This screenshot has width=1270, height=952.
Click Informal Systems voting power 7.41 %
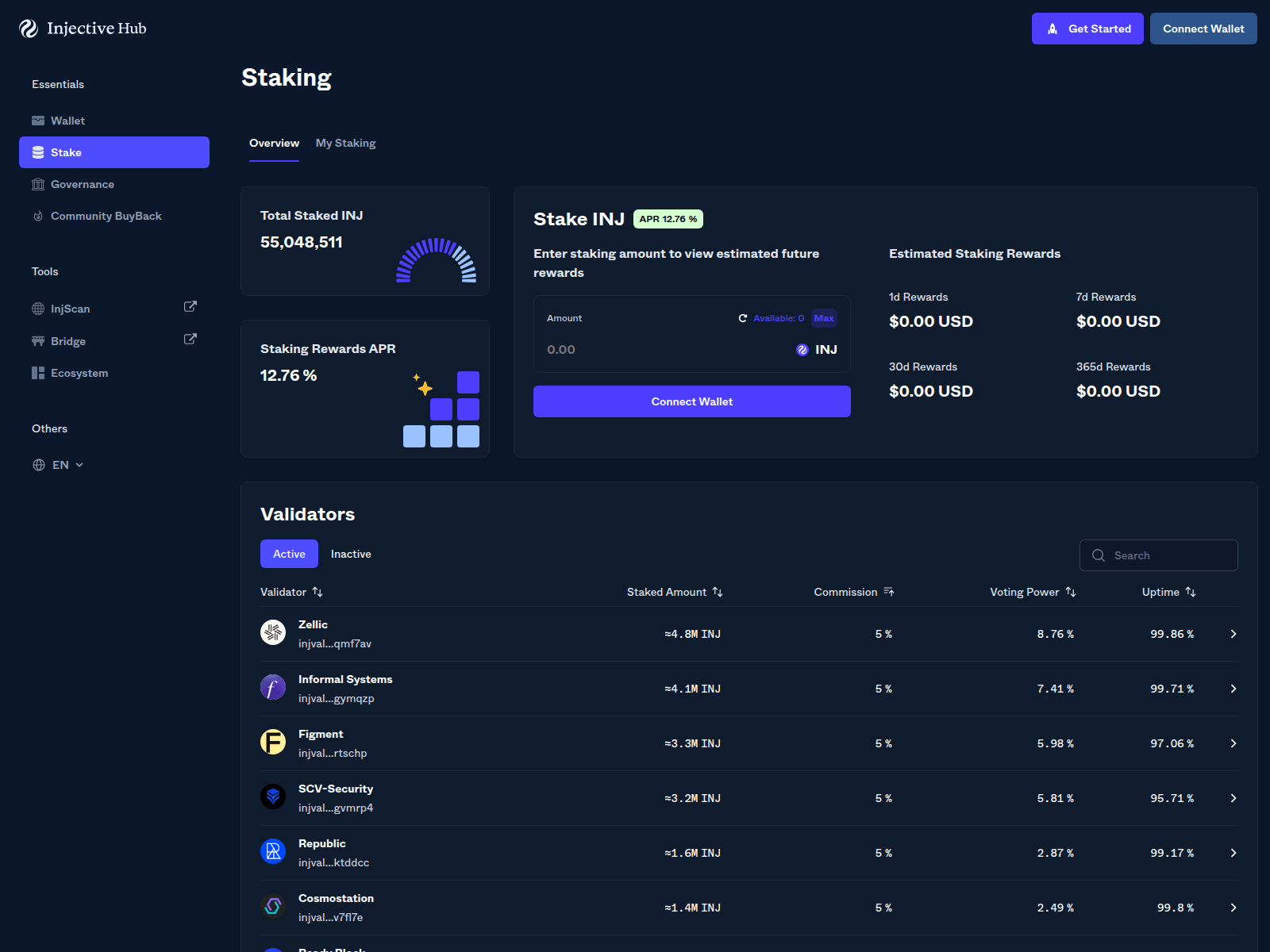tap(1055, 689)
